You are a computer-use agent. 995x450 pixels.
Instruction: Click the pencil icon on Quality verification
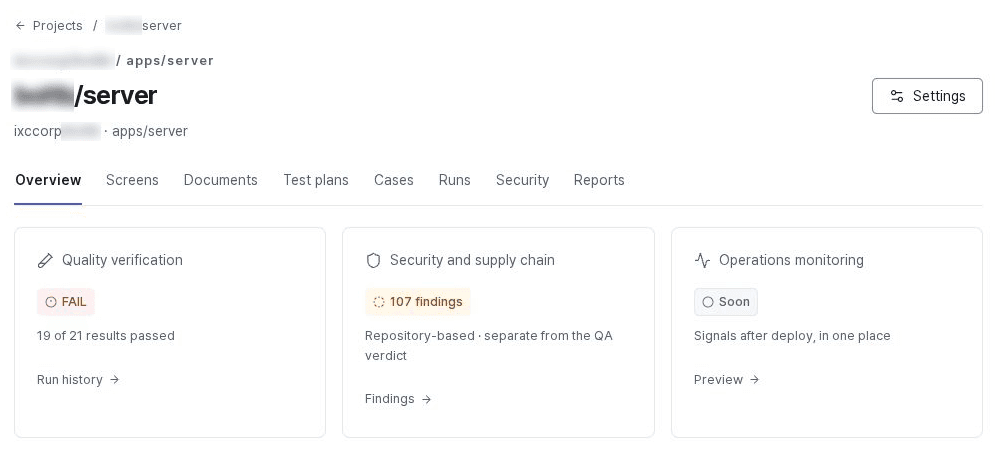click(45, 260)
